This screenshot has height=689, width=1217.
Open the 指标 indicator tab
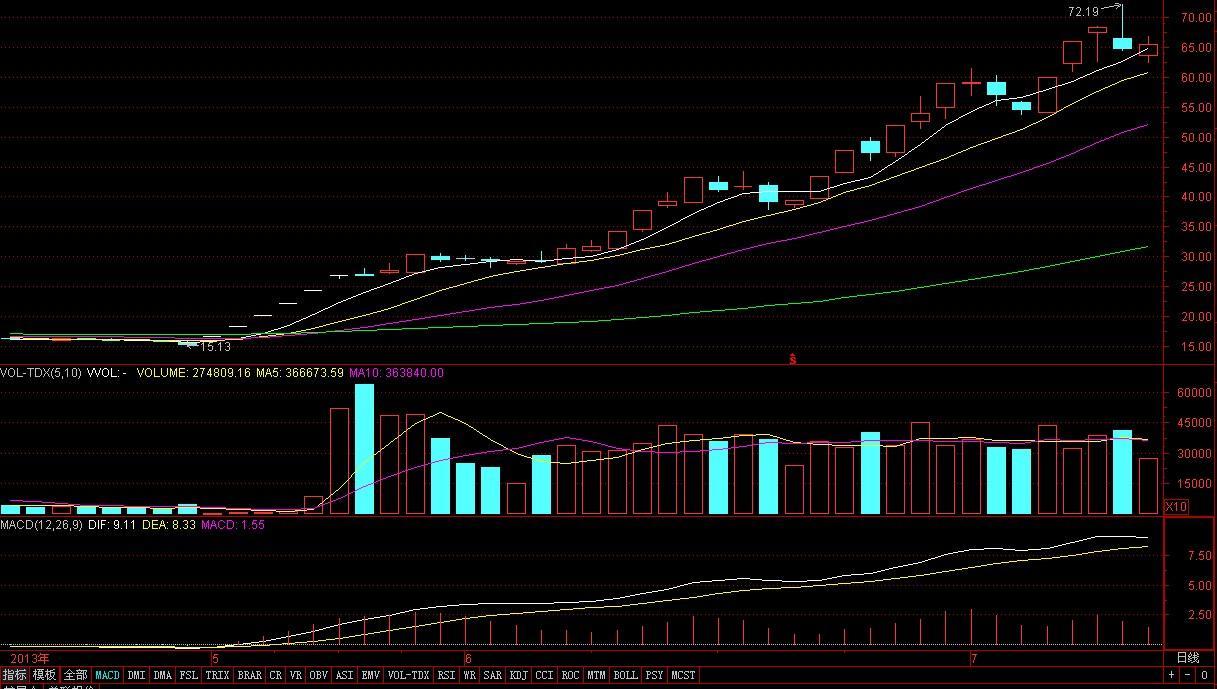[x=15, y=675]
